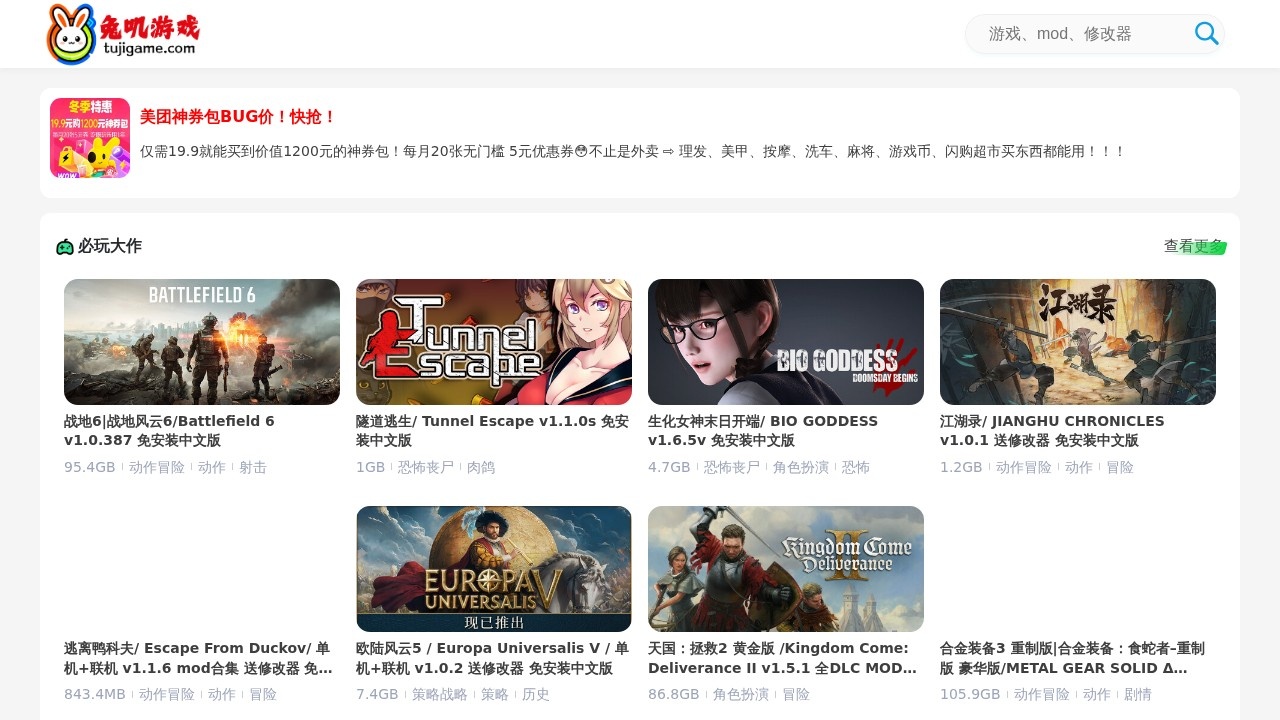Select the 射击 tag under Battlefield 6
Screen dimensions: 1280x720
[x=253, y=467]
